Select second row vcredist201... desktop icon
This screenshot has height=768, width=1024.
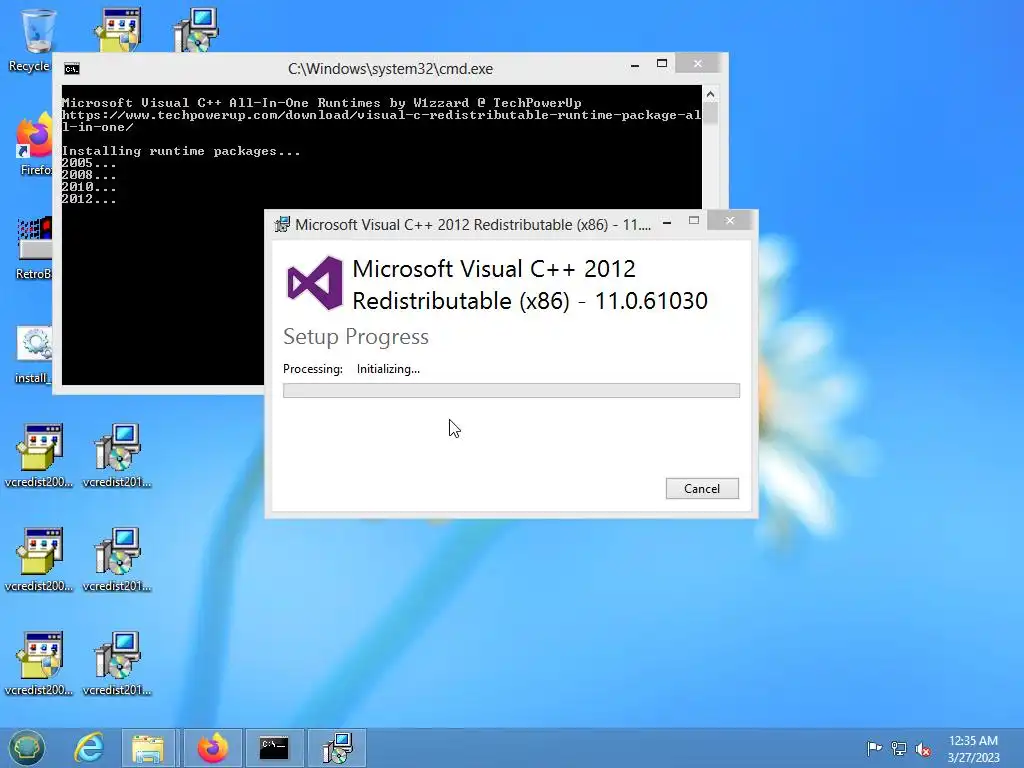pos(118,560)
